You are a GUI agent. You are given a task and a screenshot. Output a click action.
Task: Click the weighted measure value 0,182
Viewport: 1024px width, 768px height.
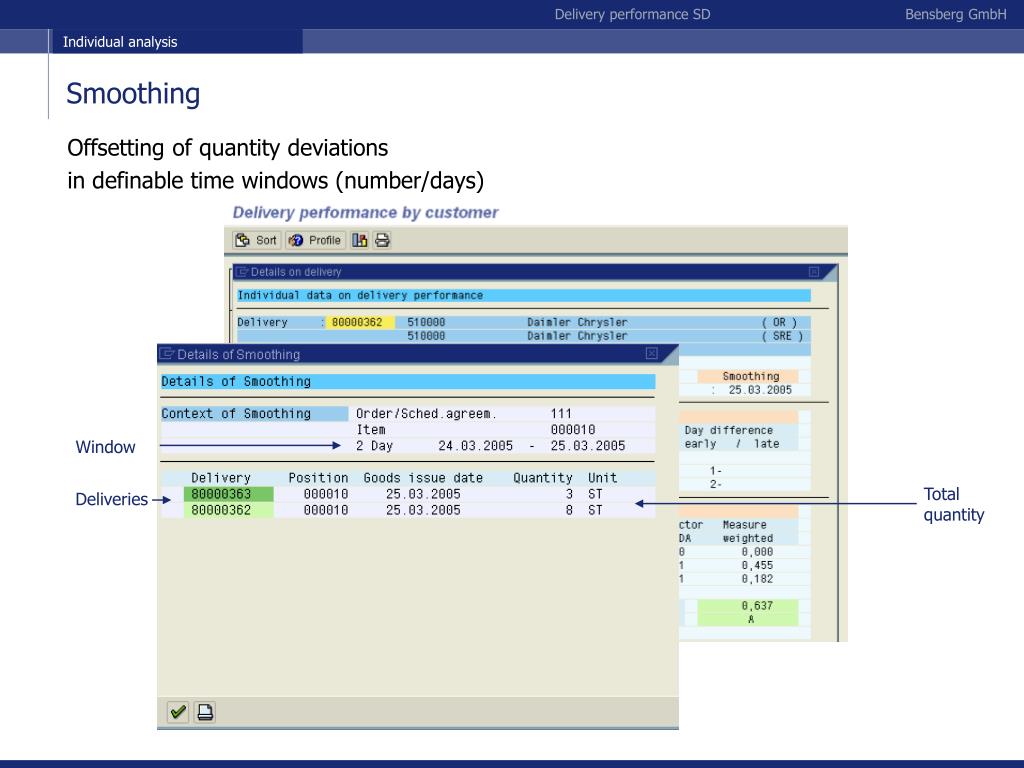click(x=757, y=579)
